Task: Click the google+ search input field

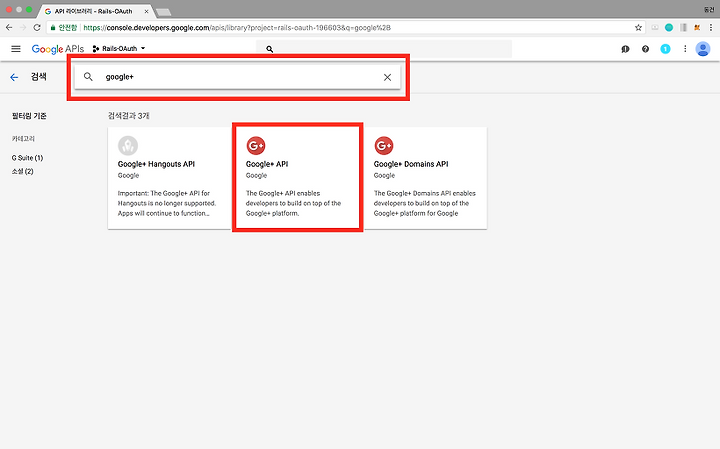Action: 237,77
